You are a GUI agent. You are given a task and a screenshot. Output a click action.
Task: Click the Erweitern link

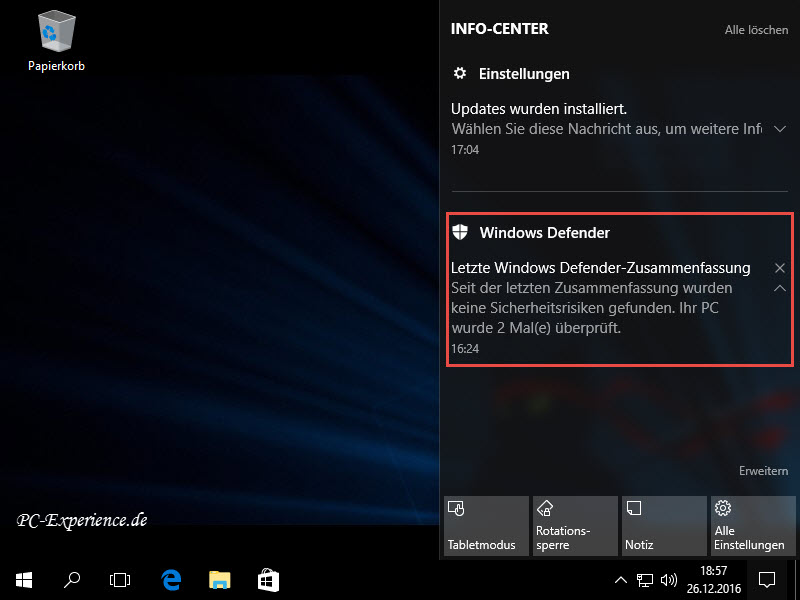pyautogui.click(x=763, y=470)
